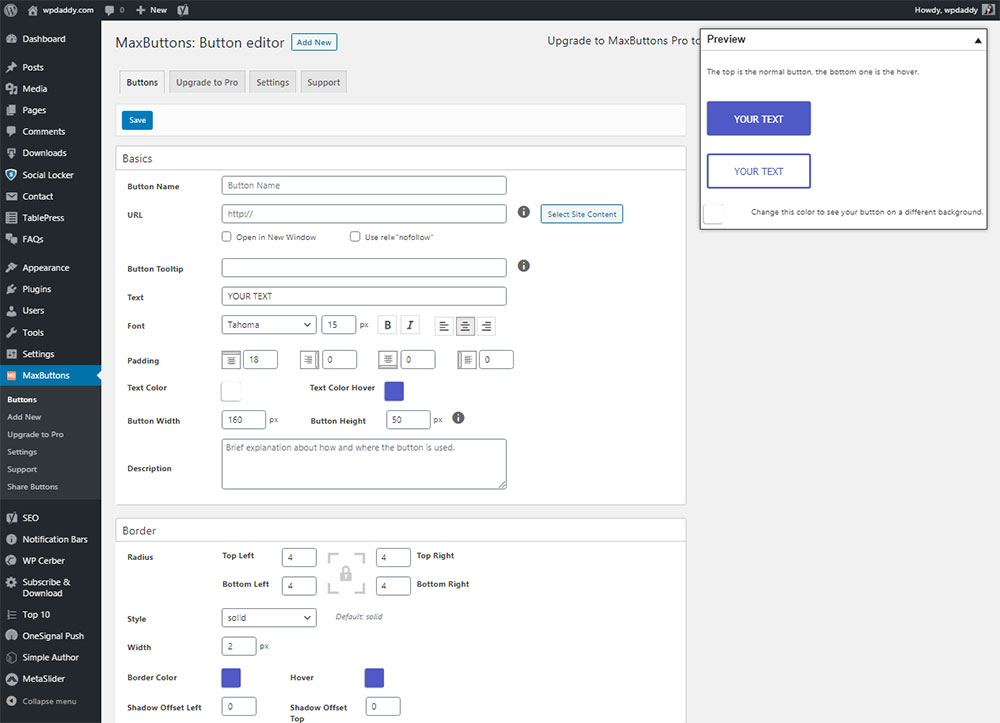Click the URL input field
The width and height of the screenshot is (1000, 723).
(364, 214)
